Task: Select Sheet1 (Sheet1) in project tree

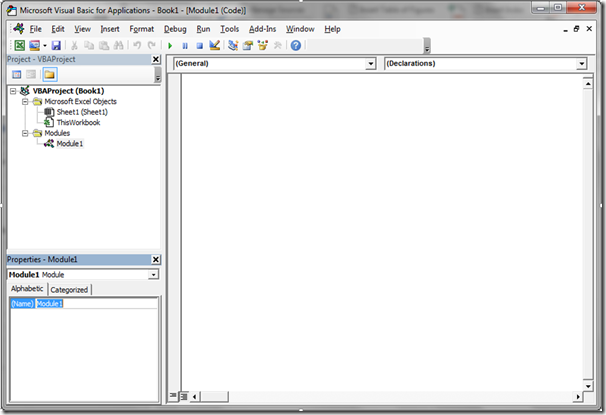Action: 82,112
